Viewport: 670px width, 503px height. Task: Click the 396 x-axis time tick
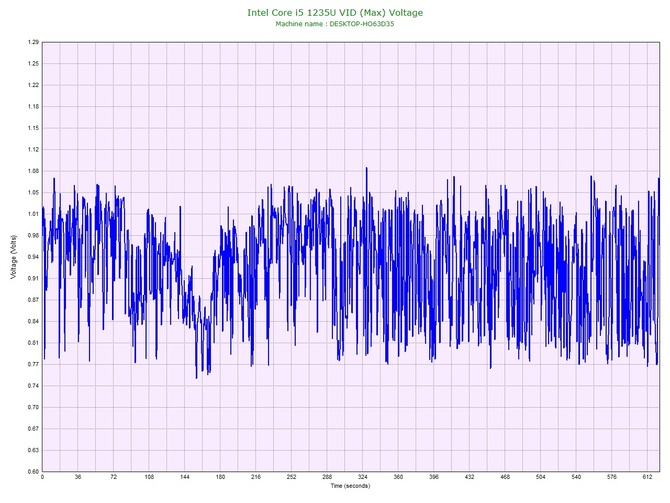[x=434, y=477]
